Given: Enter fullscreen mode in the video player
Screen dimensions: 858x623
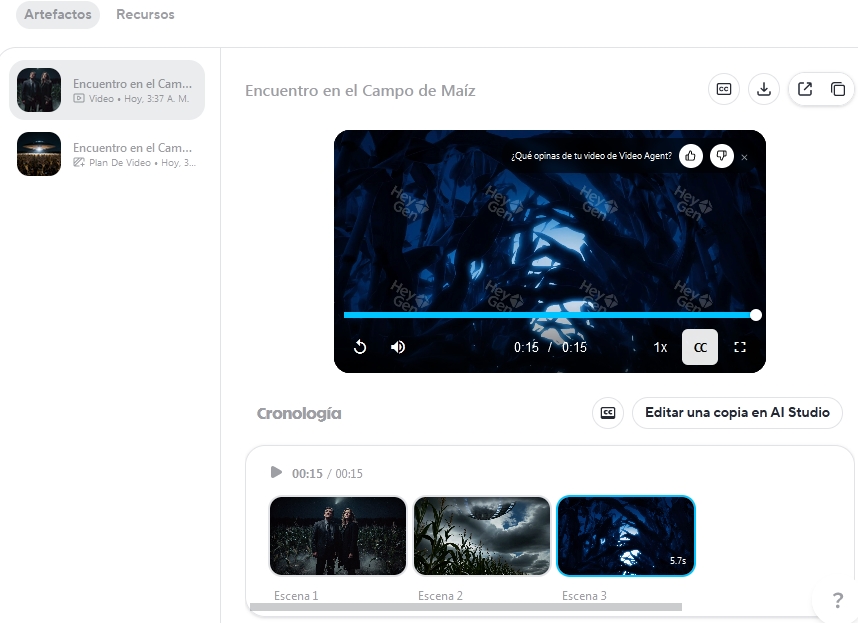Looking at the screenshot, I should coord(740,347).
